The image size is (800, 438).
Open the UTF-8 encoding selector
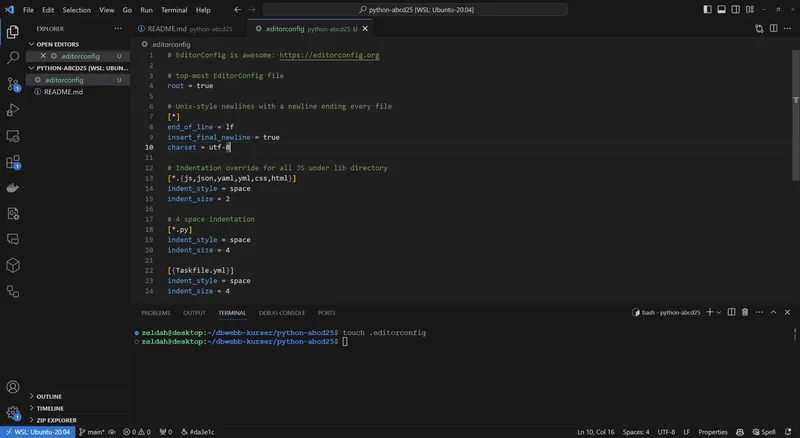tap(666, 432)
